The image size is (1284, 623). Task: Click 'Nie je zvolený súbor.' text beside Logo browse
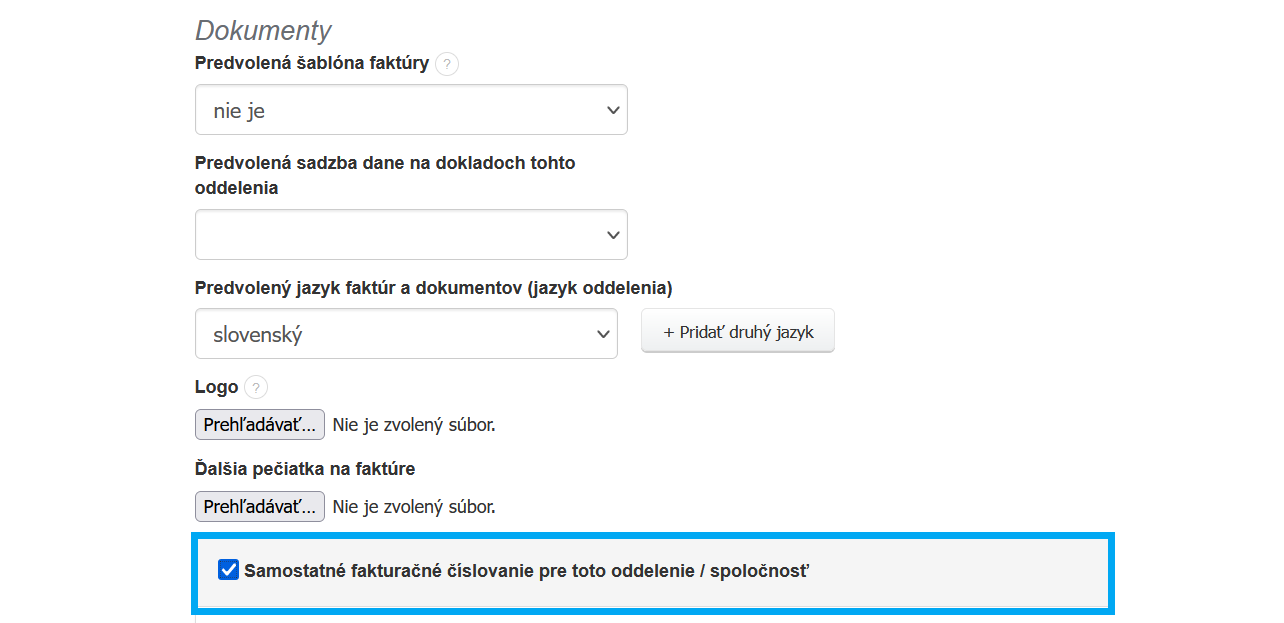coord(414,425)
